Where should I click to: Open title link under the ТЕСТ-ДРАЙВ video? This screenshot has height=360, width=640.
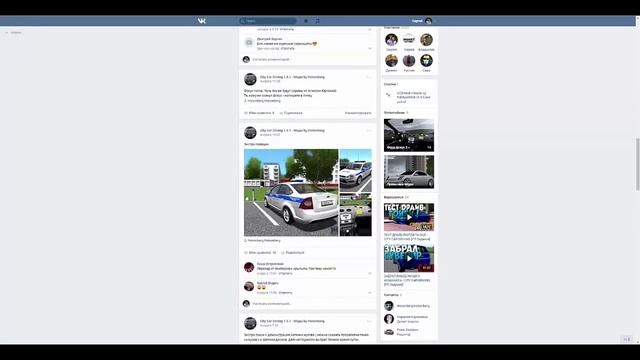[407, 237]
